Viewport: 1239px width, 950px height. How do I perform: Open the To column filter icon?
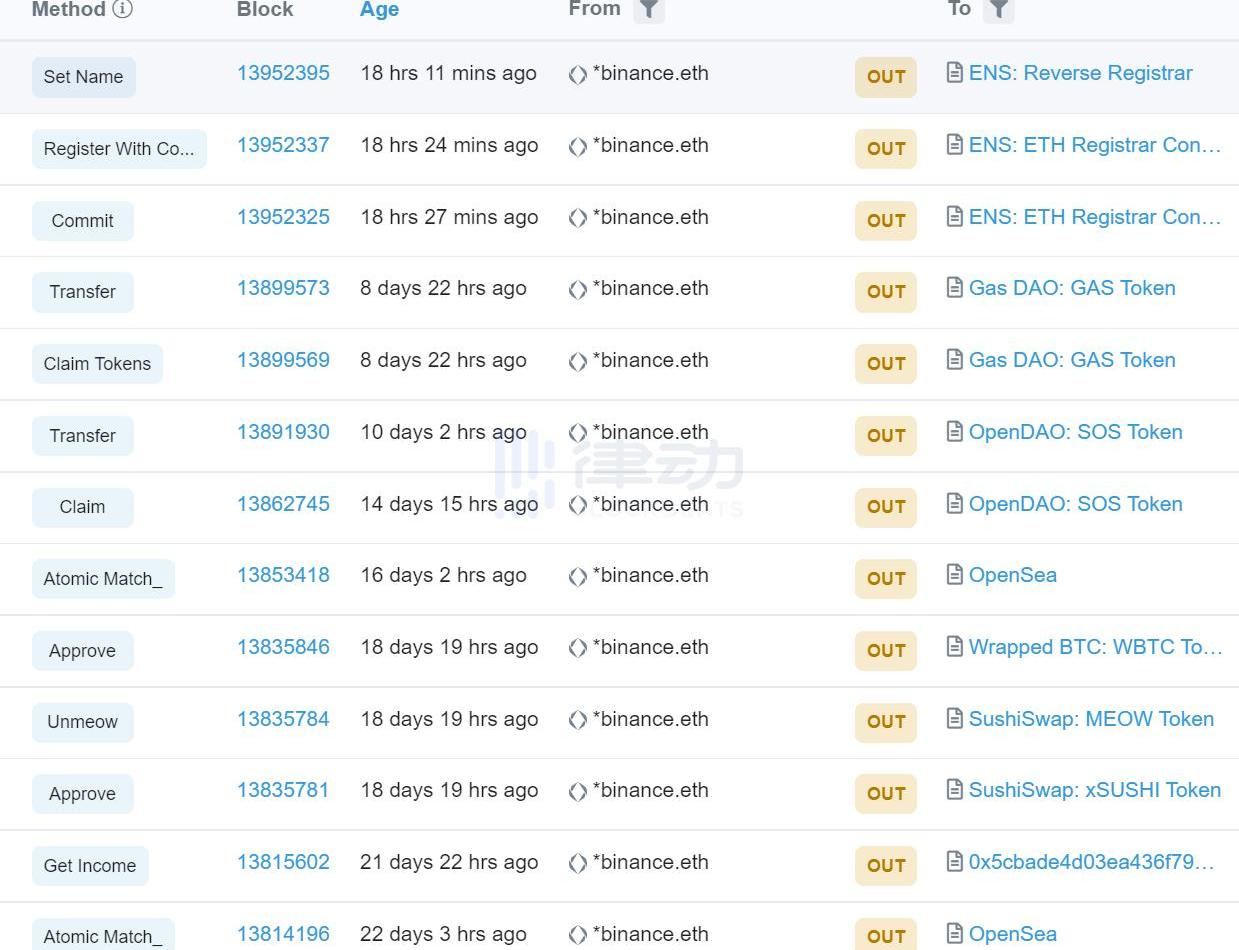click(x=999, y=10)
